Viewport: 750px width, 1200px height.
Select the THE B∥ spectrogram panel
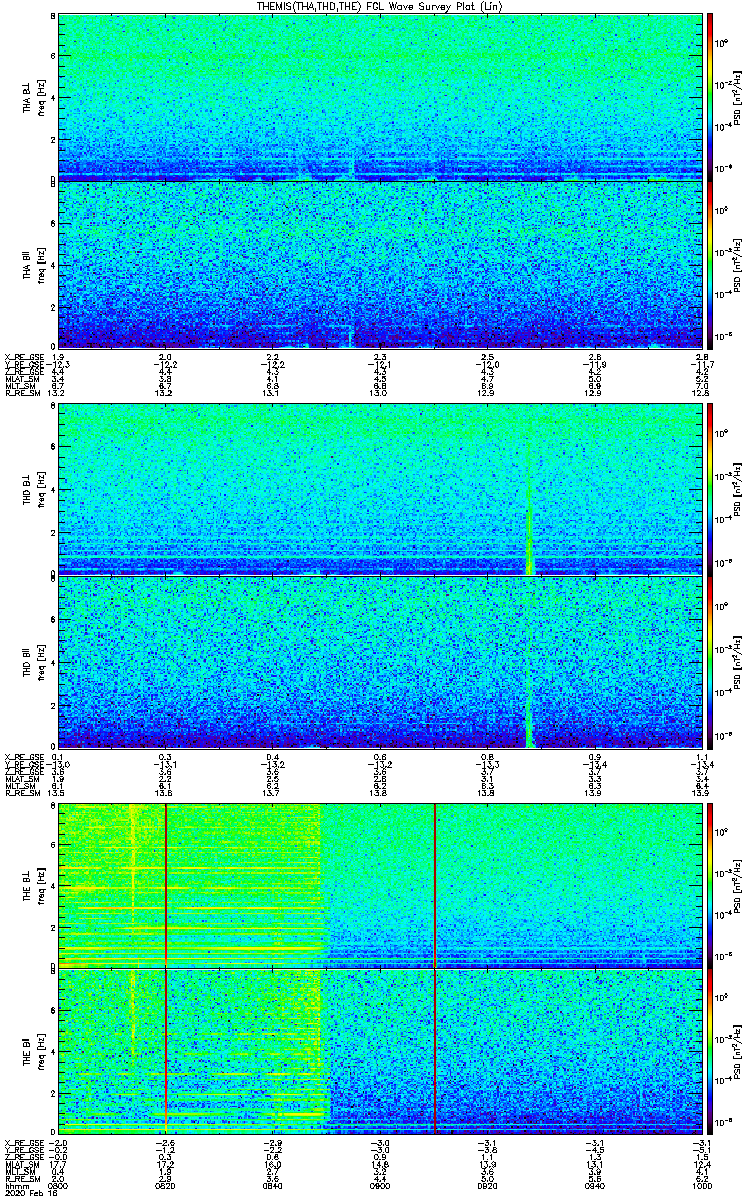tap(382, 1052)
